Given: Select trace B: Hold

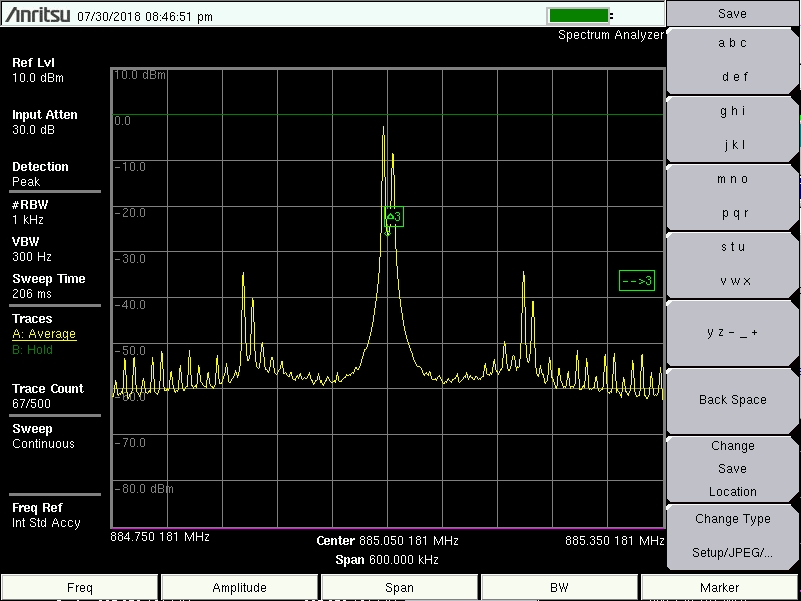Looking at the screenshot, I should tap(34, 350).
